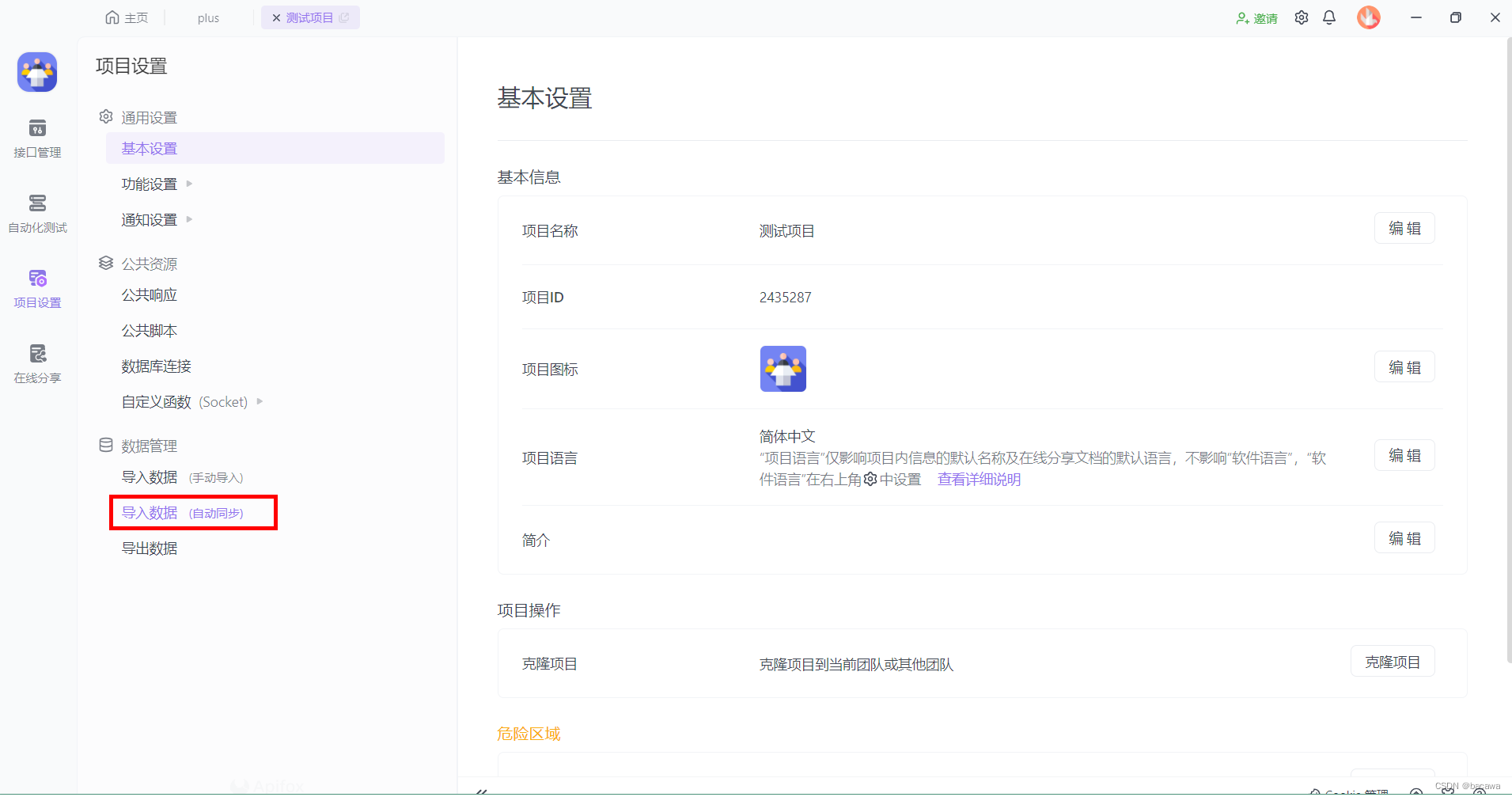Edit the 项目图标
The width and height of the screenshot is (1512, 797).
pos(1404,367)
